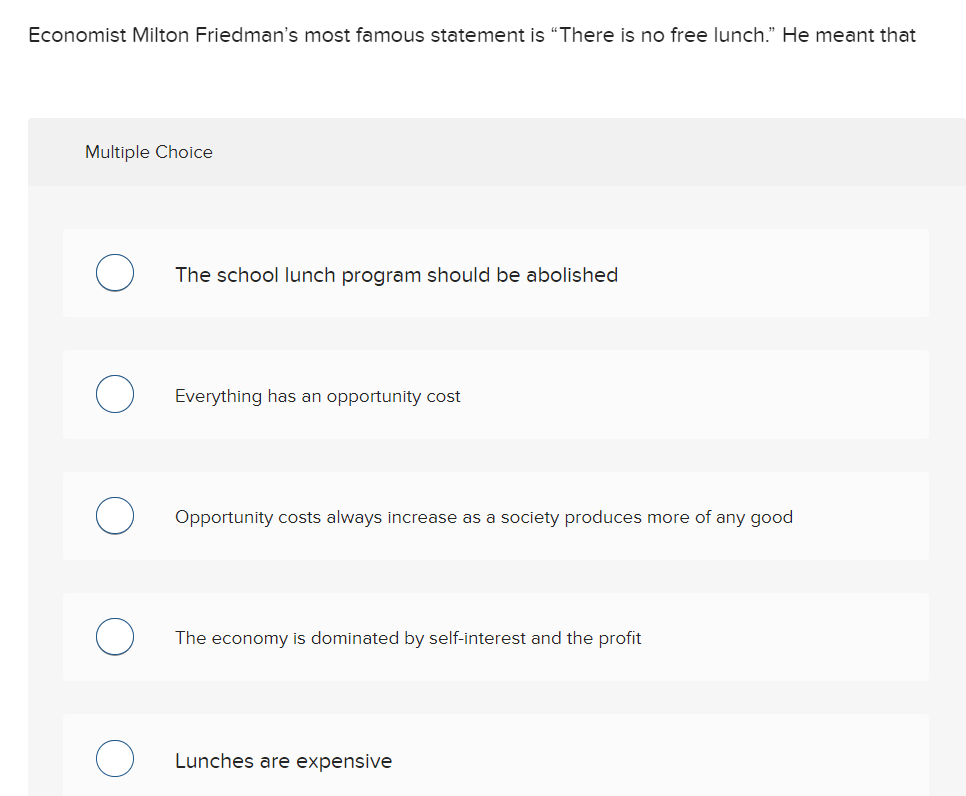This screenshot has height=796, width=966.
Task: Select the radio button for school lunch program answer
Action: (114, 272)
